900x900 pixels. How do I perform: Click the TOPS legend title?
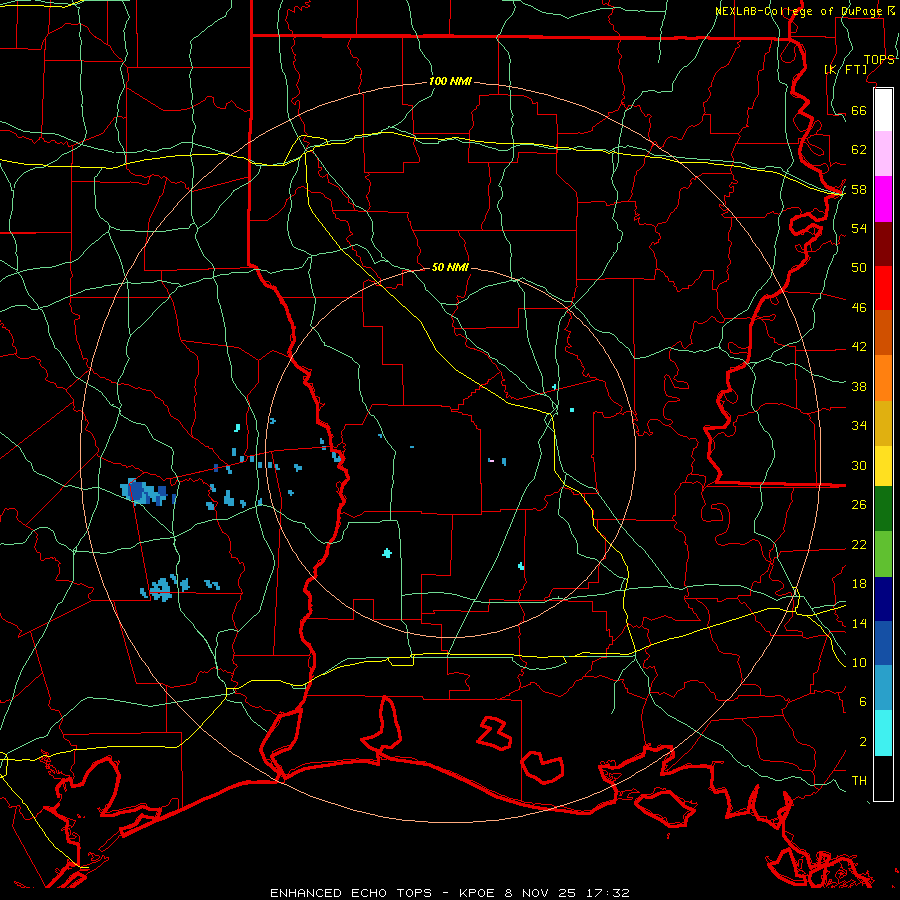879,60
